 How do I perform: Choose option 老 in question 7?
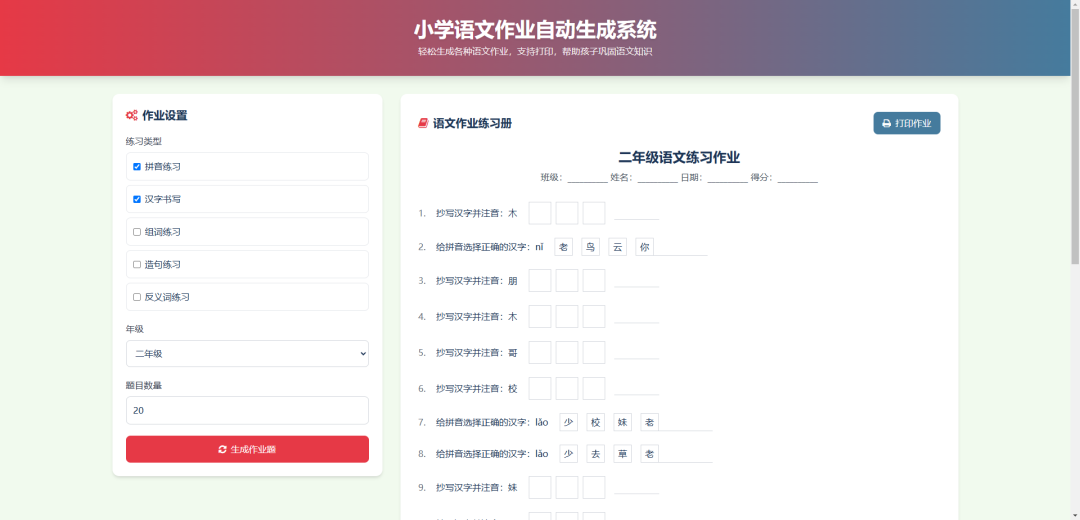click(649, 422)
